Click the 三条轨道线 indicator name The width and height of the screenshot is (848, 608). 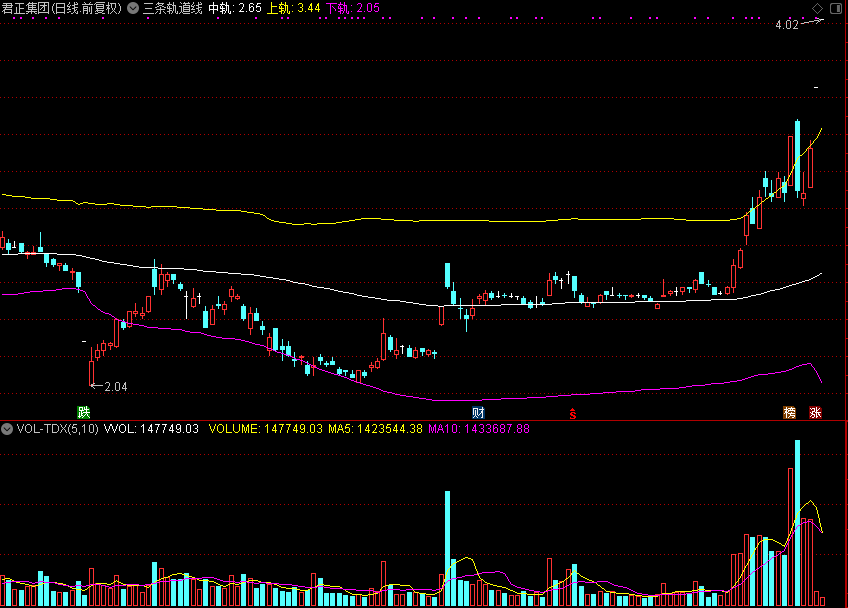pyautogui.click(x=173, y=8)
